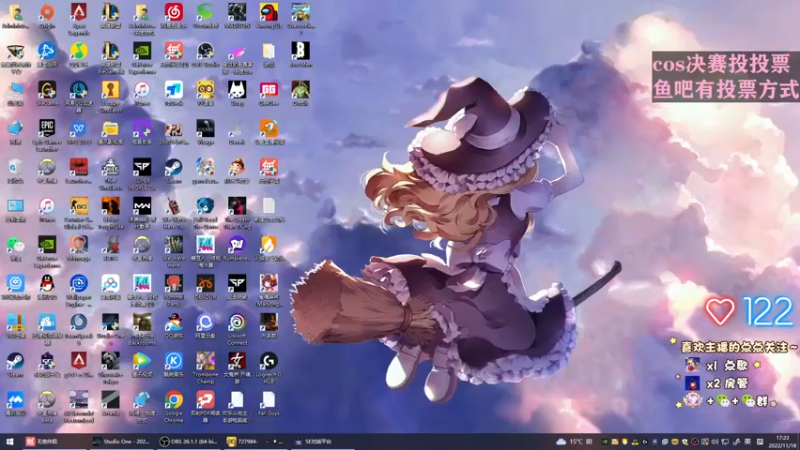800x450 pixels.
Task: Open the 727984 taskbar window
Action: (254, 441)
